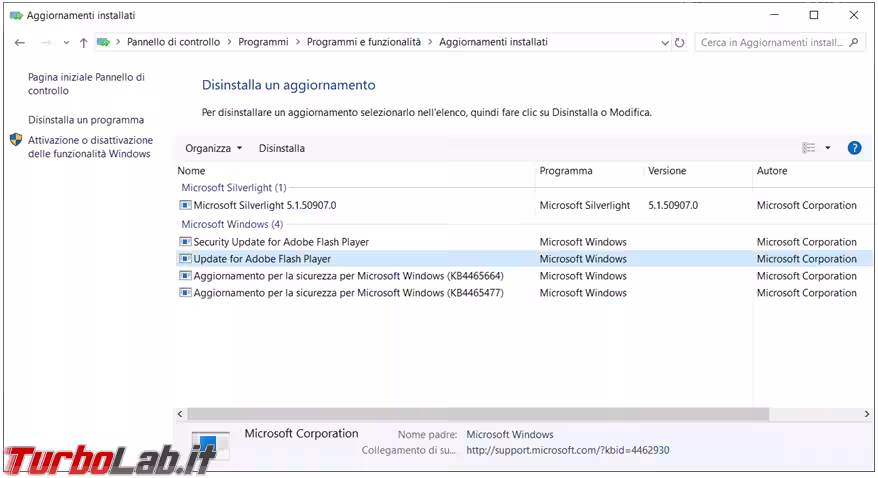Refresh the installed updates list
Image resolution: width=878 pixels, height=478 pixels.
[x=680, y=43]
